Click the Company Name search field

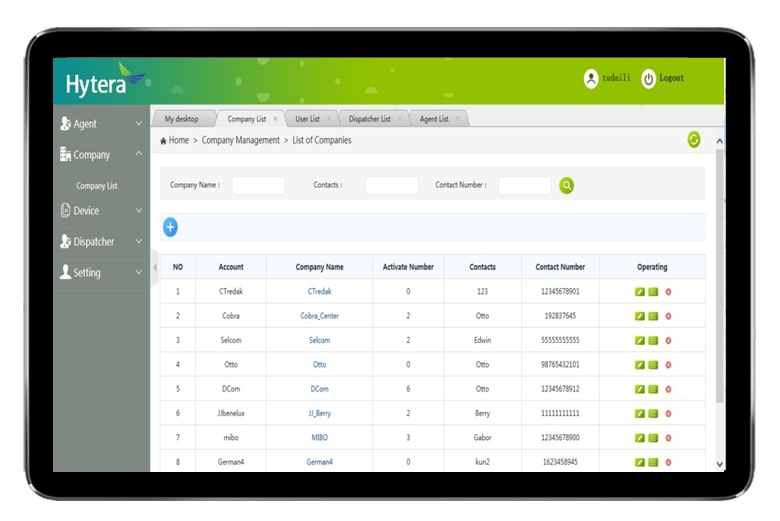[259, 185]
